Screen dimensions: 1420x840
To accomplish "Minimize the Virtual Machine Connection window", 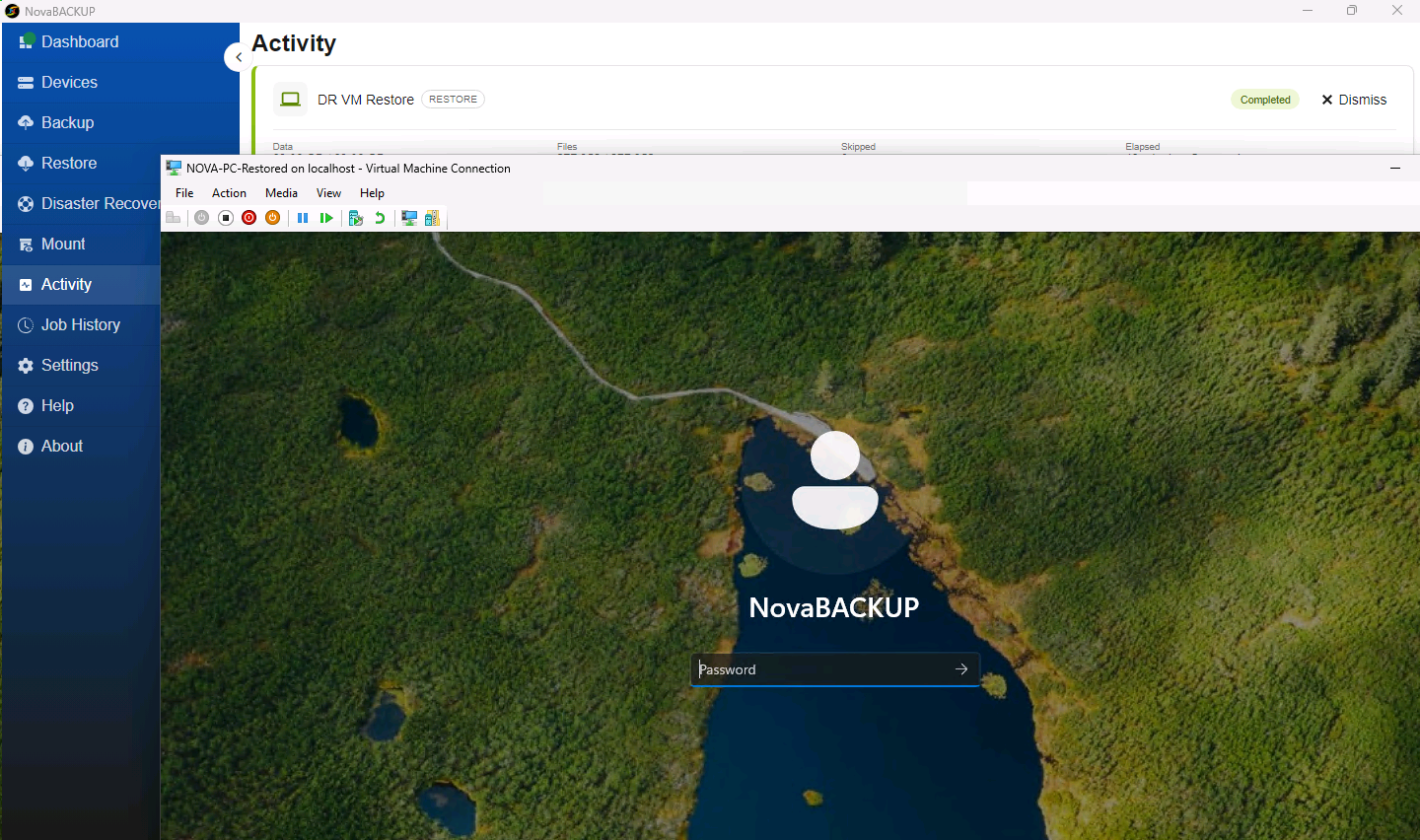I will pos(1395,169).
